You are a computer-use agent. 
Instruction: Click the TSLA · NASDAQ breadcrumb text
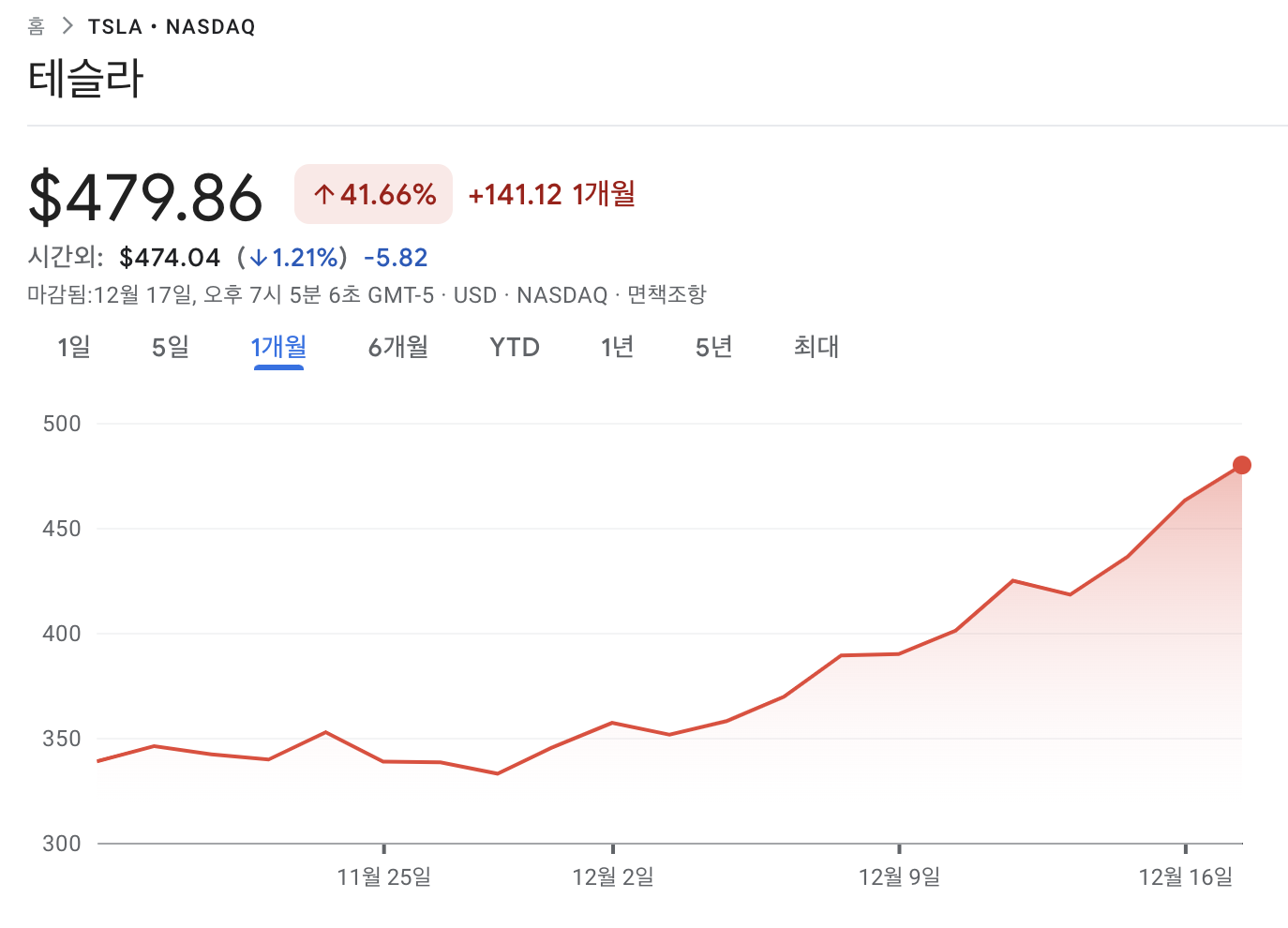click(172, 26)
